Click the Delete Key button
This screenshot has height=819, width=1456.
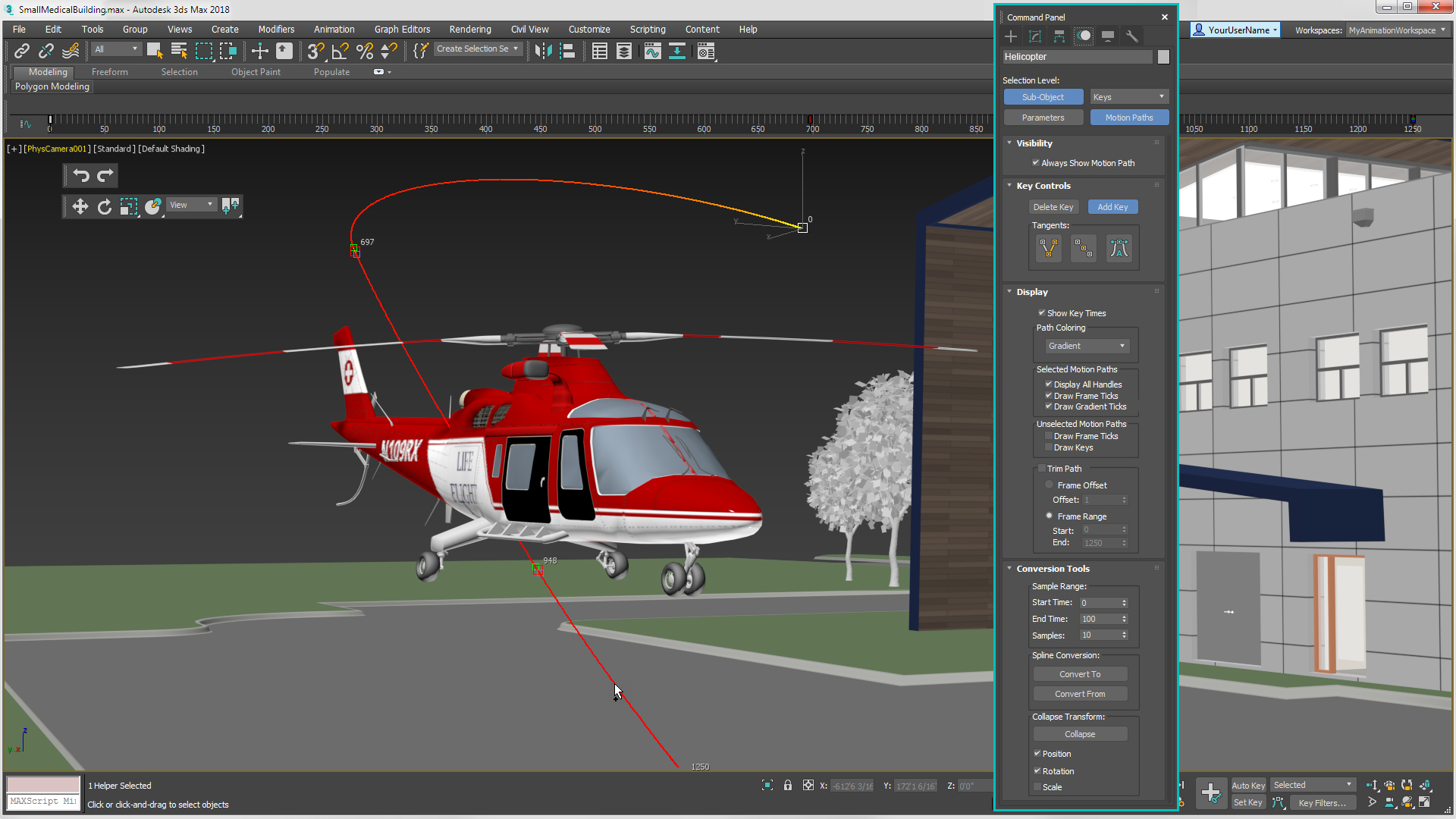[x=1052, y=206]
